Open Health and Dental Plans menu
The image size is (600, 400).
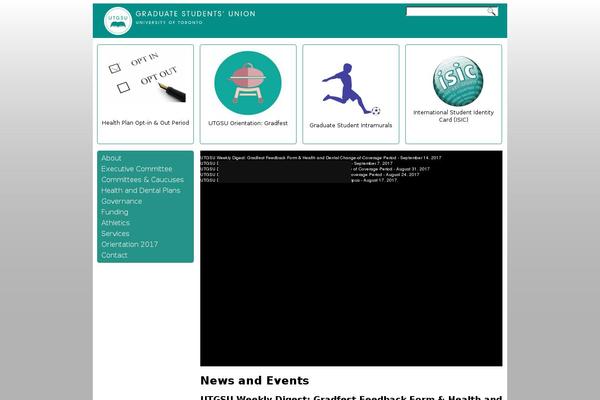[x=141, y=190]
